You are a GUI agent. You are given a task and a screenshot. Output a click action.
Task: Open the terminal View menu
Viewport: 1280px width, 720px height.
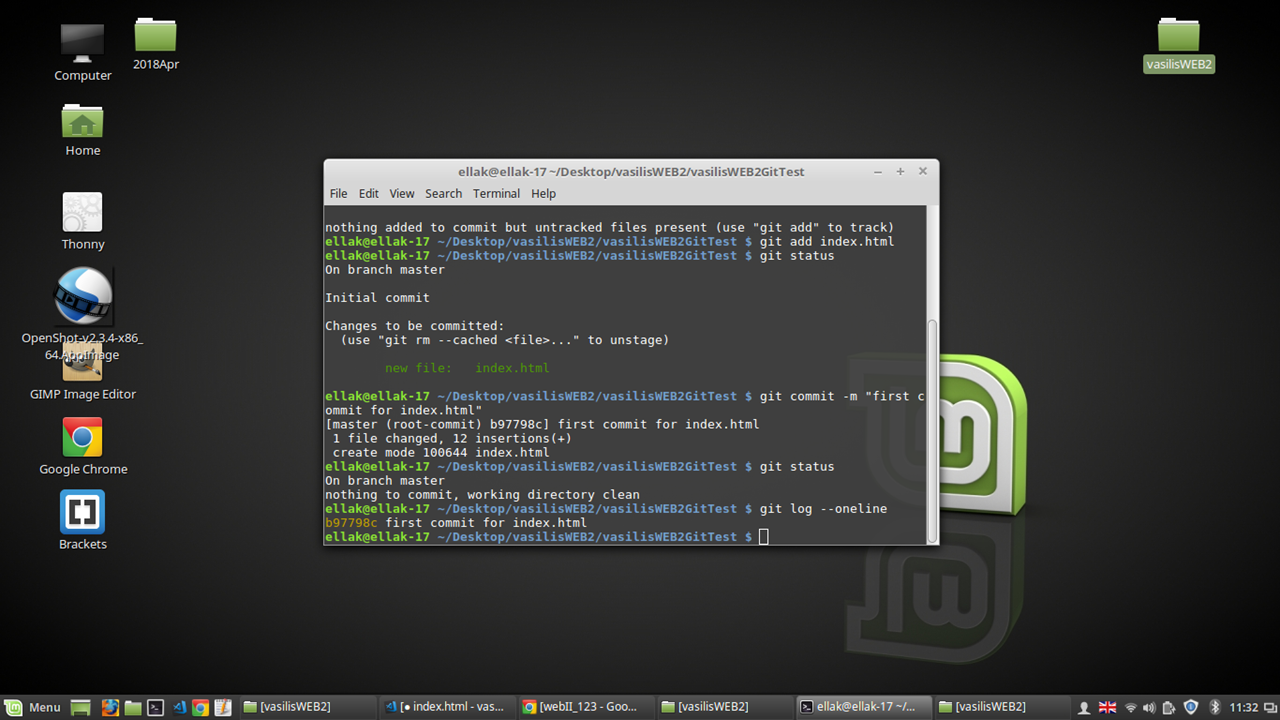402,193
